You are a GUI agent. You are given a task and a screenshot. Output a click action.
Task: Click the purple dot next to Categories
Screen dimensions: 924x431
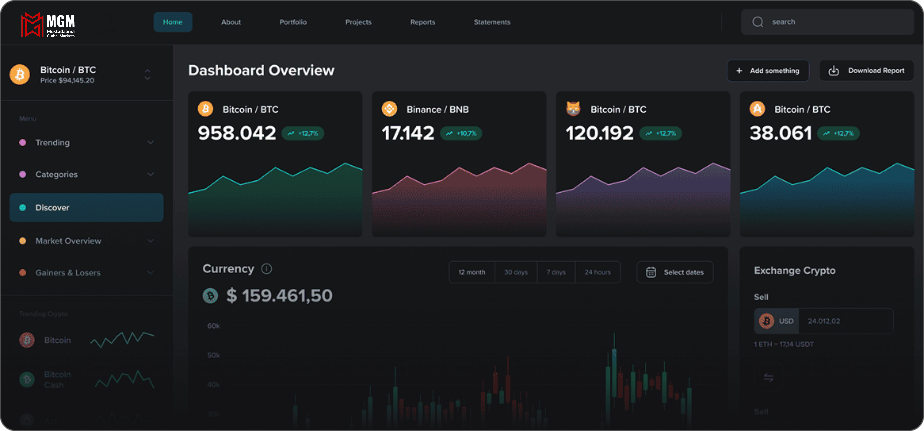coord(22,175)
